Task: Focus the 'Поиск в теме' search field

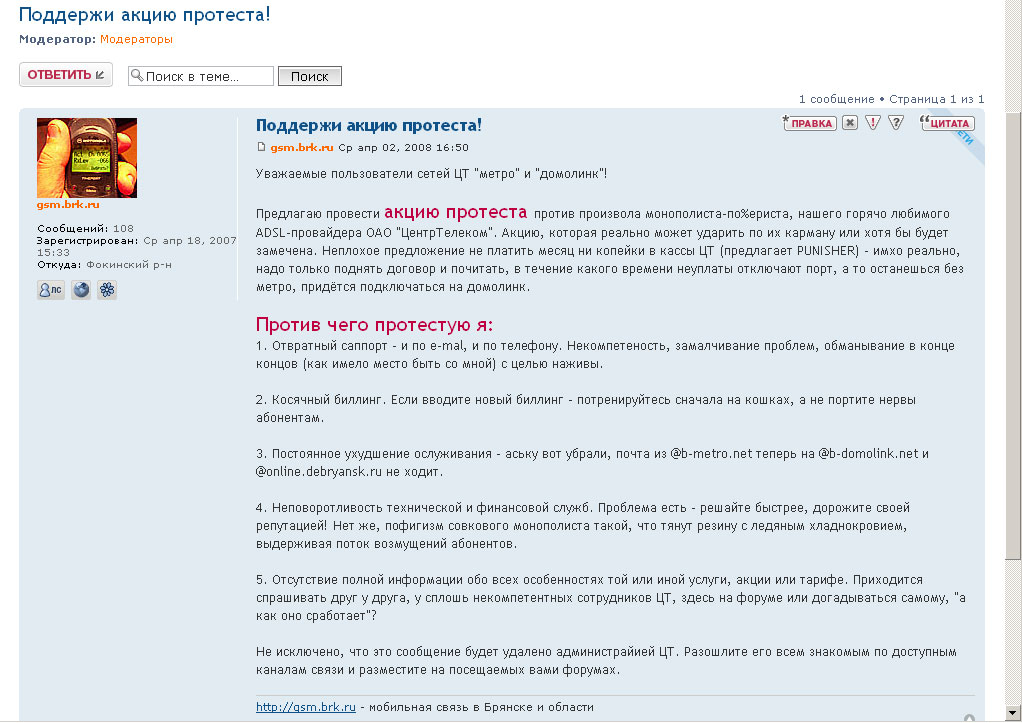Action: (207, 76)
